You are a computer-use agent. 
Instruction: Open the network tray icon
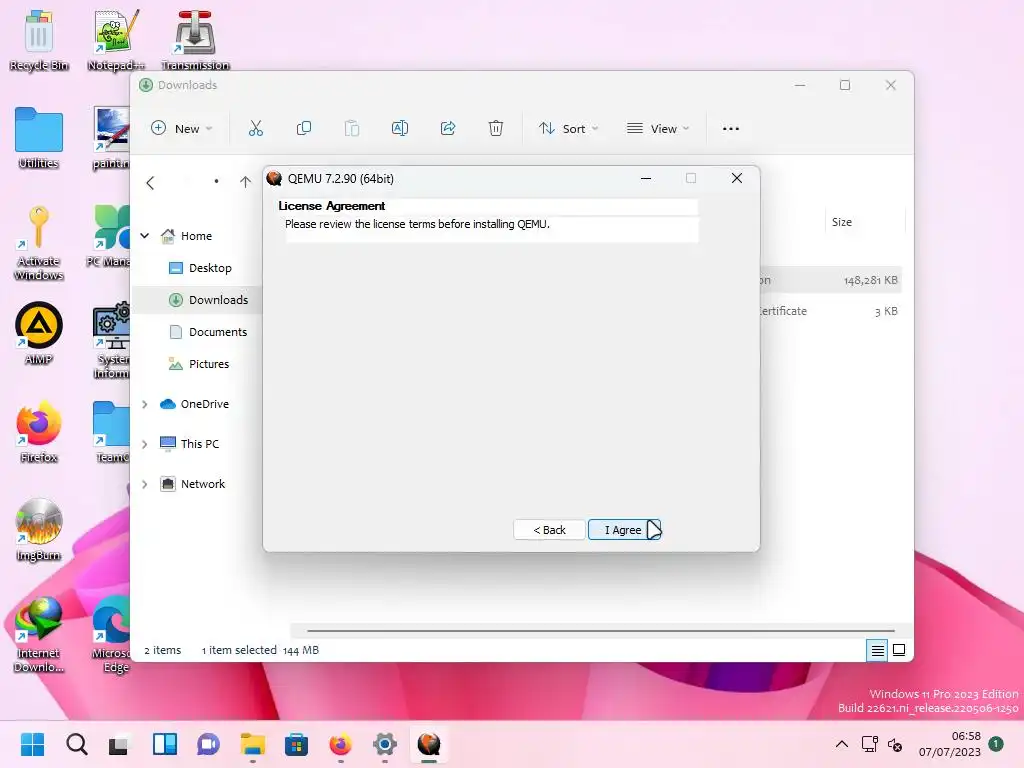click(870, 744)
